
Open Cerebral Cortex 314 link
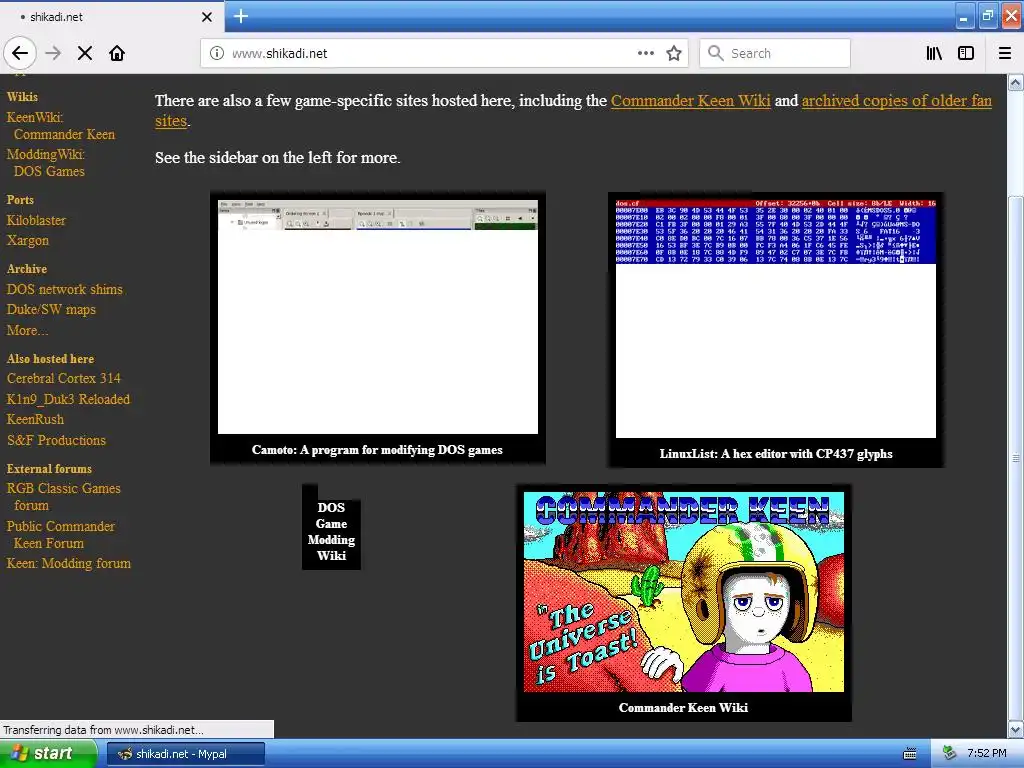(64, 378)
